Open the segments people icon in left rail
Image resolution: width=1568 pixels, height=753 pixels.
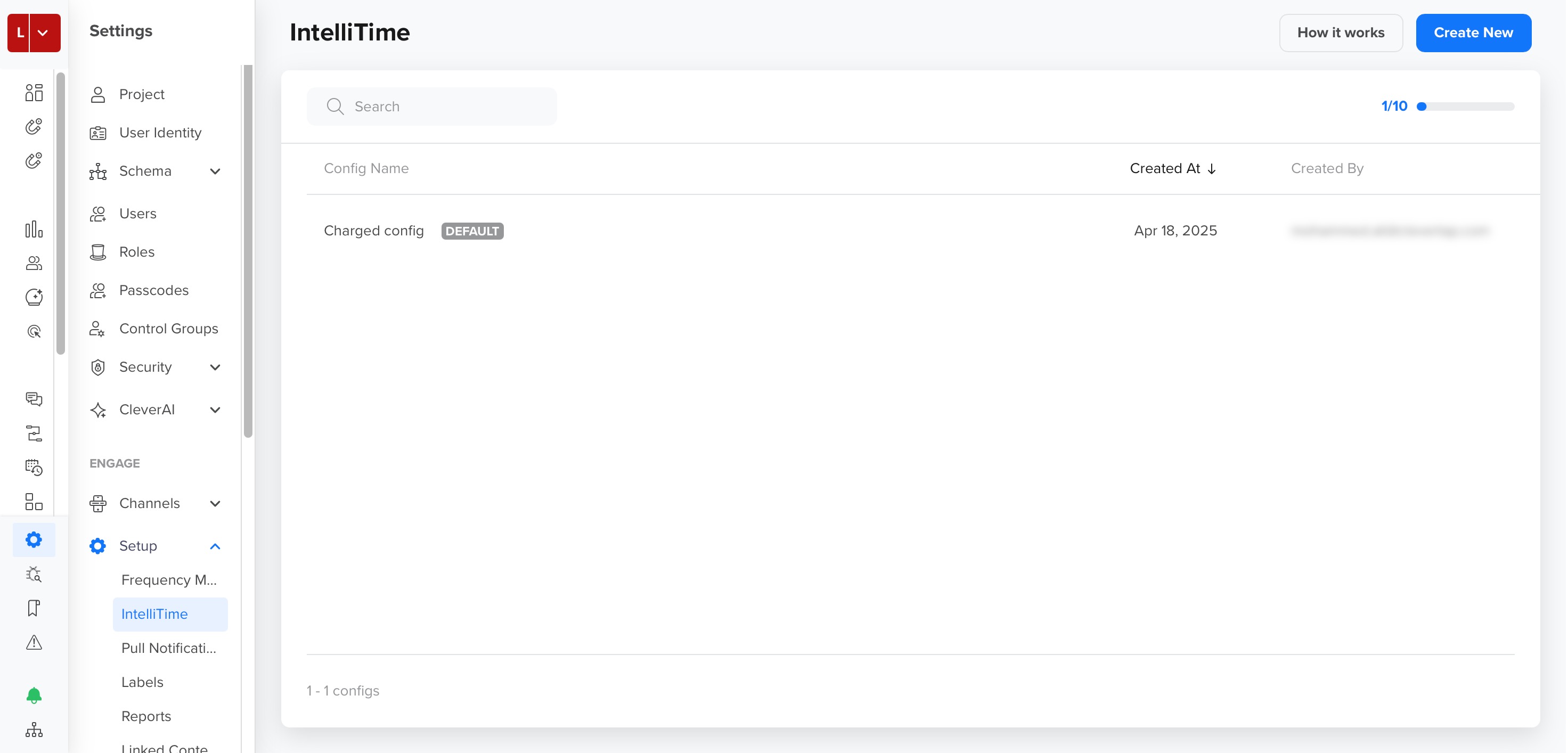point(34,263)
